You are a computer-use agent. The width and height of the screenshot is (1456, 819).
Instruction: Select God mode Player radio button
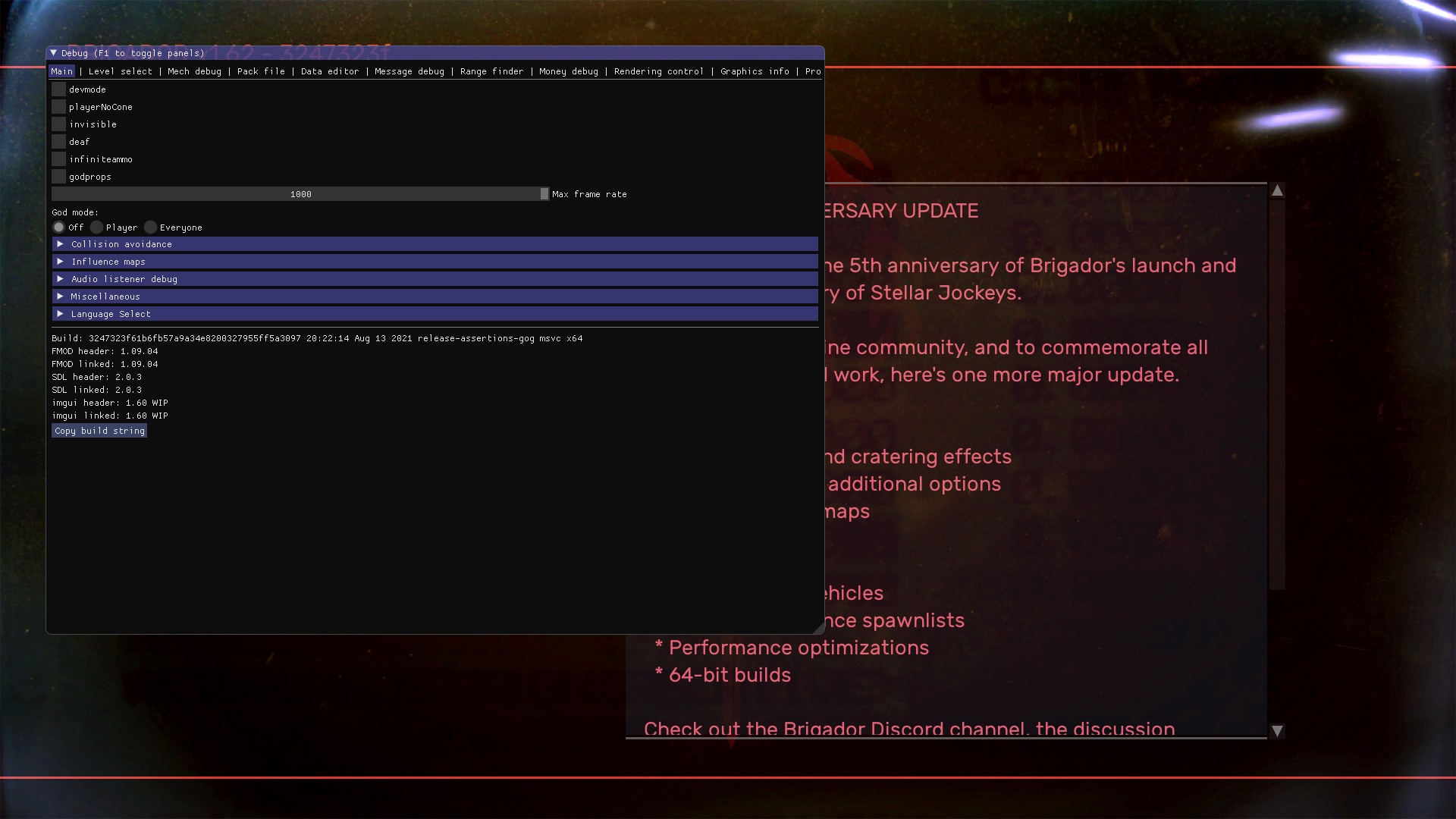pyautogui.click(x=96, y=227)
